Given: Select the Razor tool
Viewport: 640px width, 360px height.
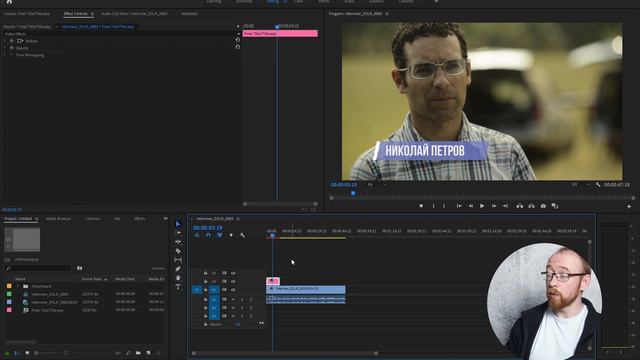Looking at the screenshot, I should pos(178,251).
